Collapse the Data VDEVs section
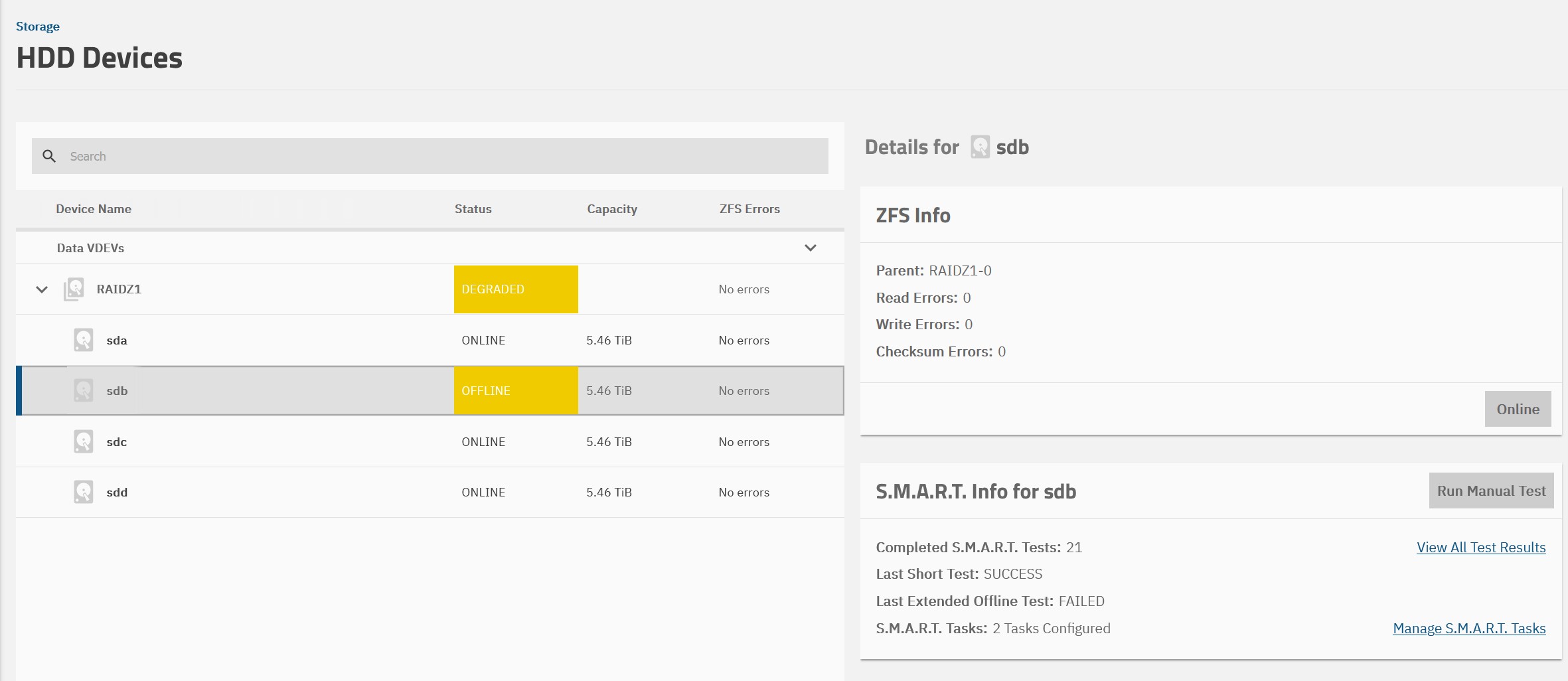This screenshot has width=1568, height=681. tap(810, 248)
